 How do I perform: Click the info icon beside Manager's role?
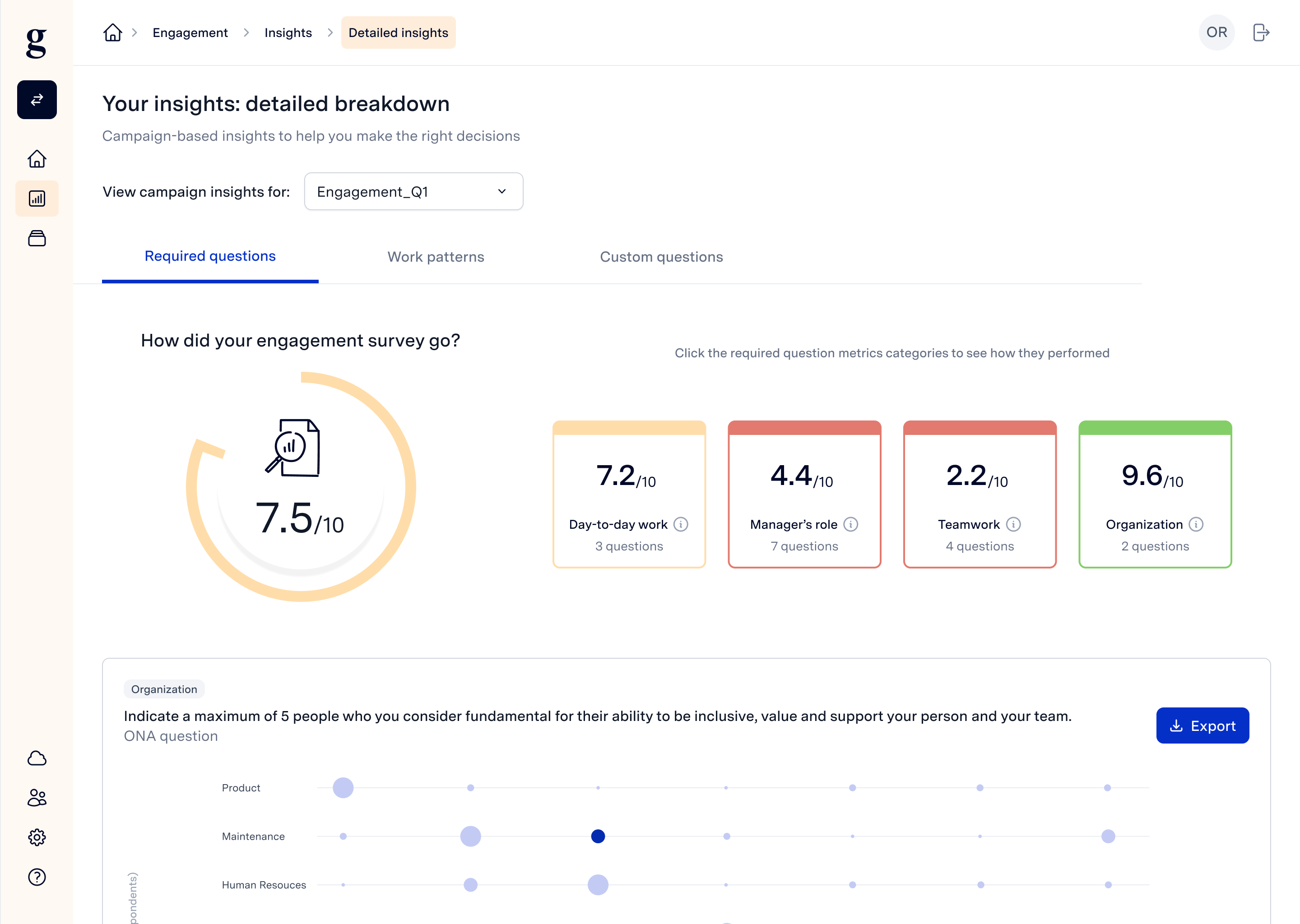pos(850,525)
